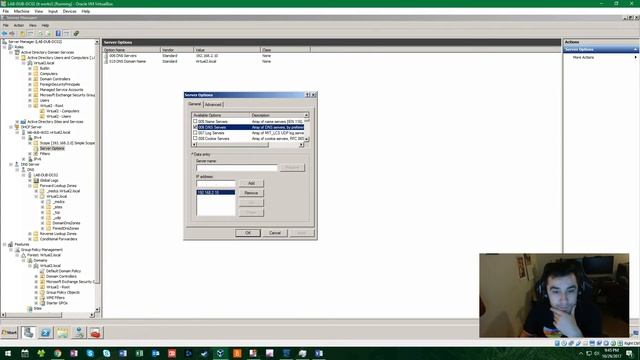Click the red toolbox icon in guest taskbar

(x=96, y=333)
